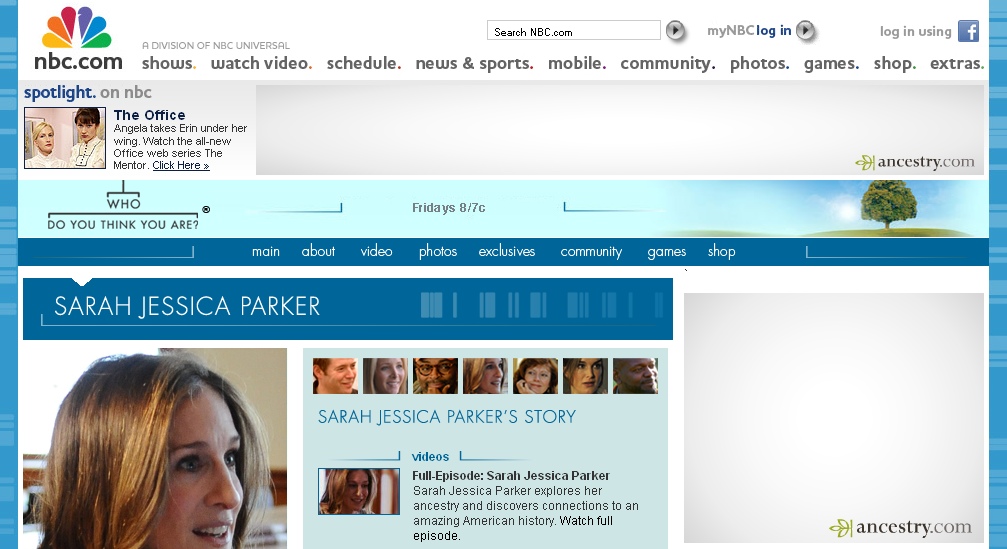Viewport: 1007px width, 549px height.
Task: Open the mobile menu
Action: point(577,64)
